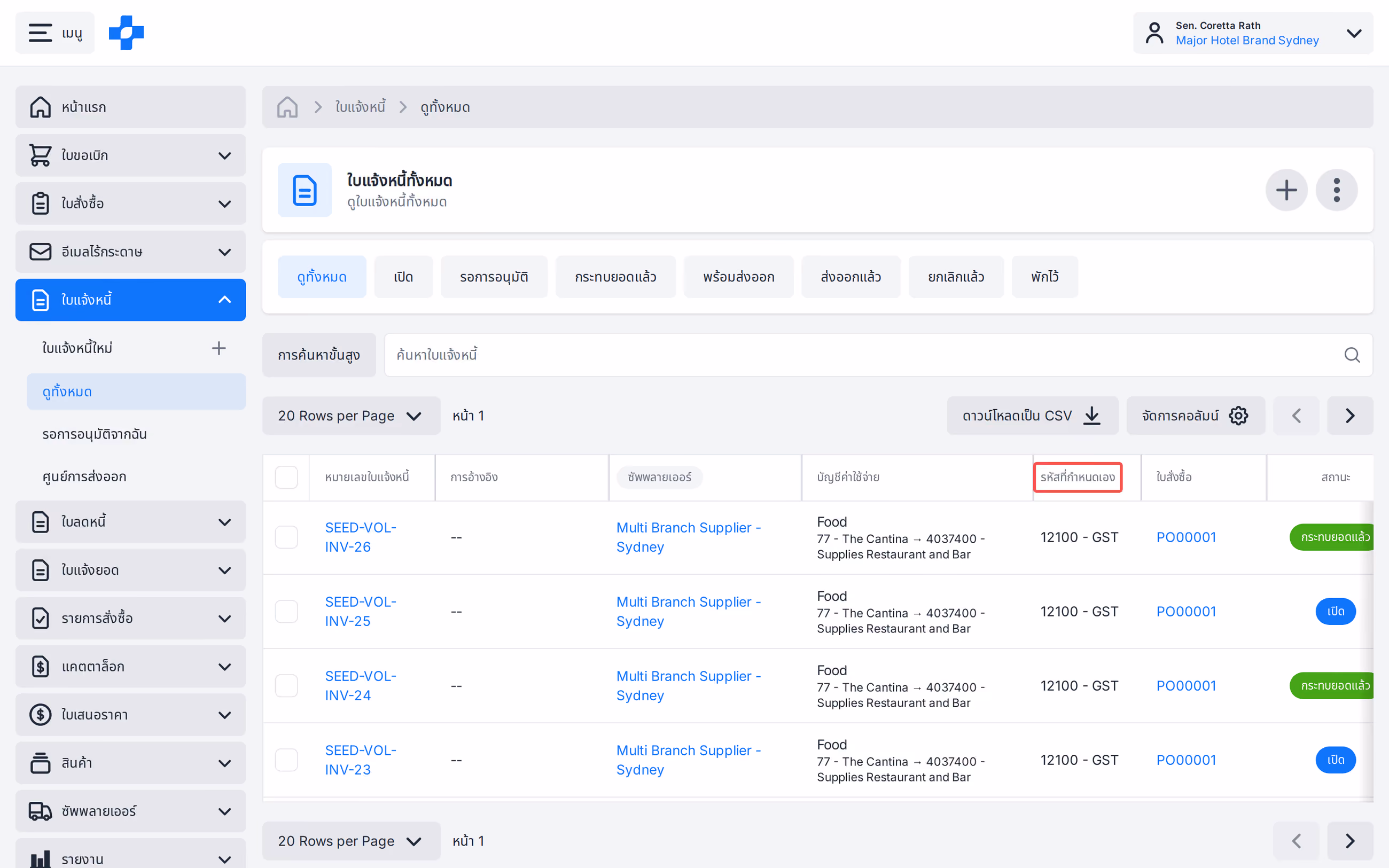The height and width of the screenshot is (868, 1389).
Task: Expand ใบสั่งซื้อ sidebar section
Action: (130, 203)
